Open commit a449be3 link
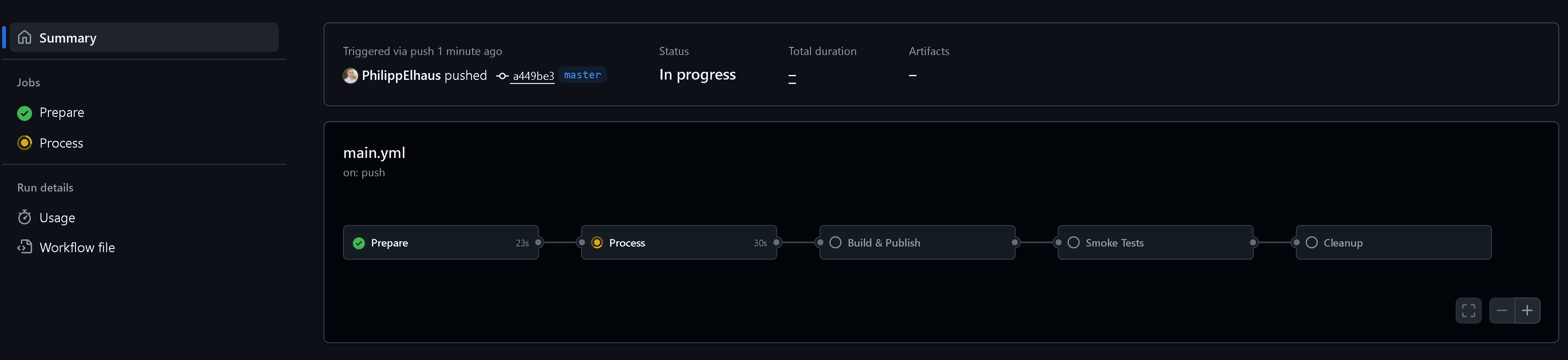Screen dimensions: 1568x360 (x=533, y=76)
